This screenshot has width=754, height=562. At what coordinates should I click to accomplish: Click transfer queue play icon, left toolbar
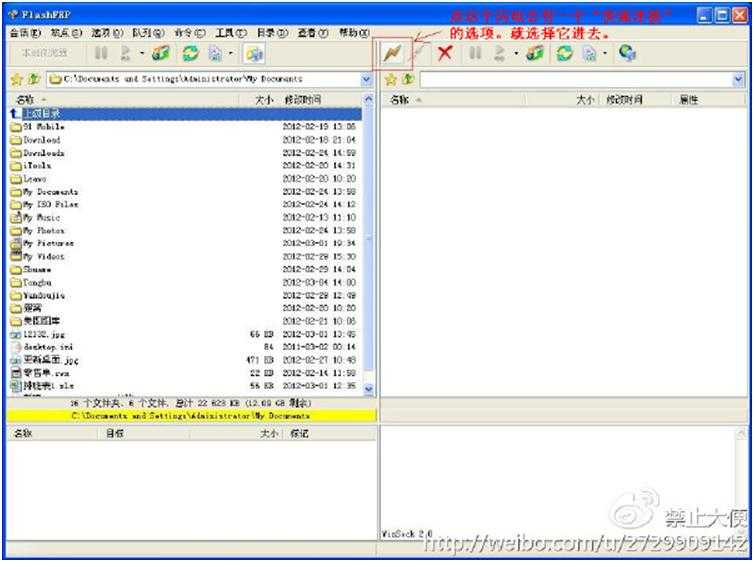click(125, 53)
